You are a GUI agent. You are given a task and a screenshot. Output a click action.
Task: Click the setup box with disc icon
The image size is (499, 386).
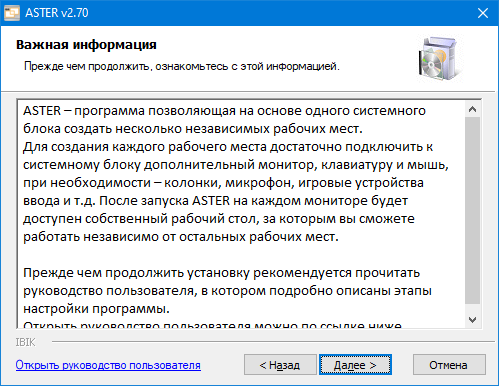(441, 59)
